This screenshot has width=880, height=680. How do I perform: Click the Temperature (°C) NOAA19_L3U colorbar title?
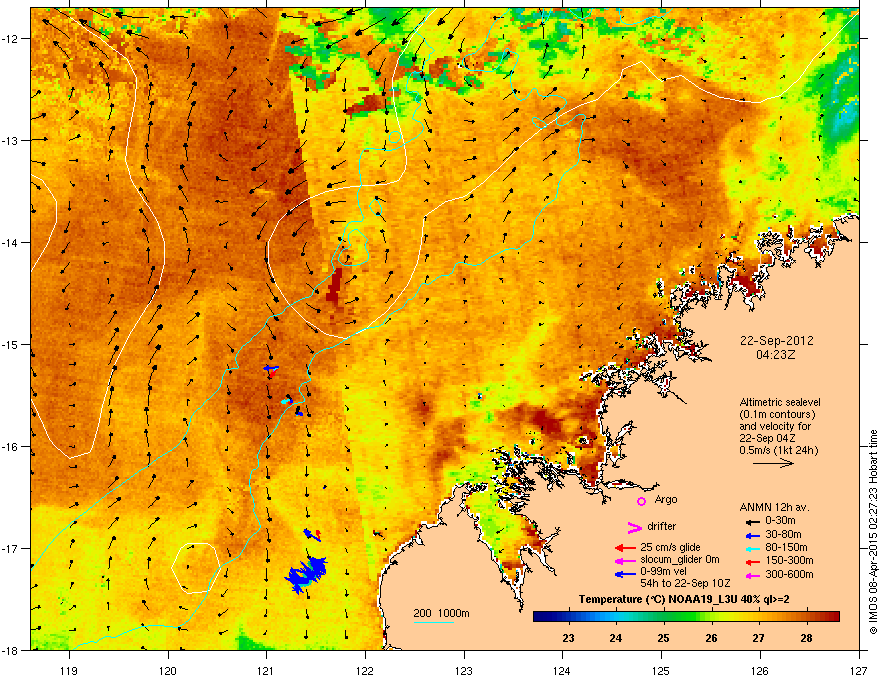pyautogui.click(x=684, y=599)
